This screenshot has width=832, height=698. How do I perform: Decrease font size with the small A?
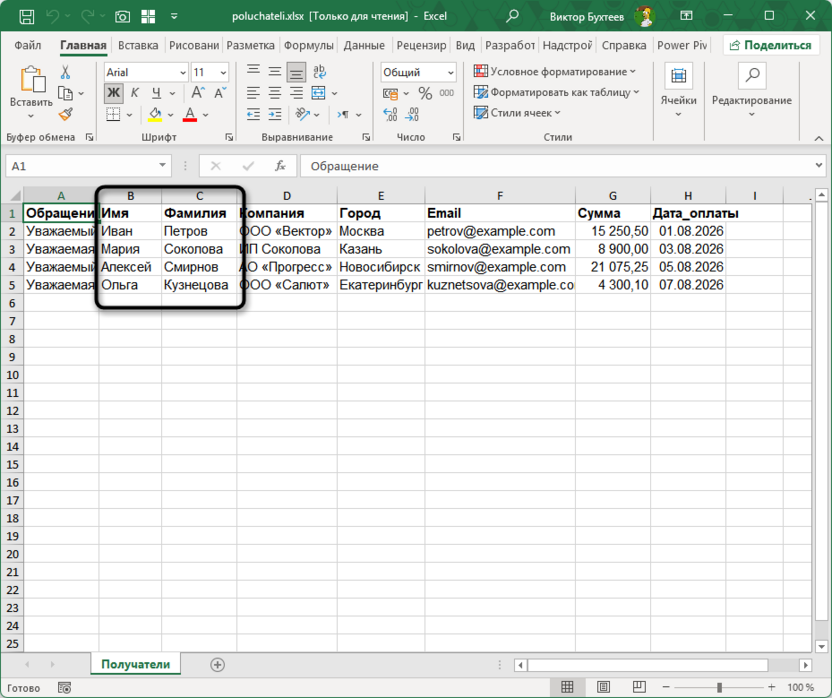pos(220,92)
